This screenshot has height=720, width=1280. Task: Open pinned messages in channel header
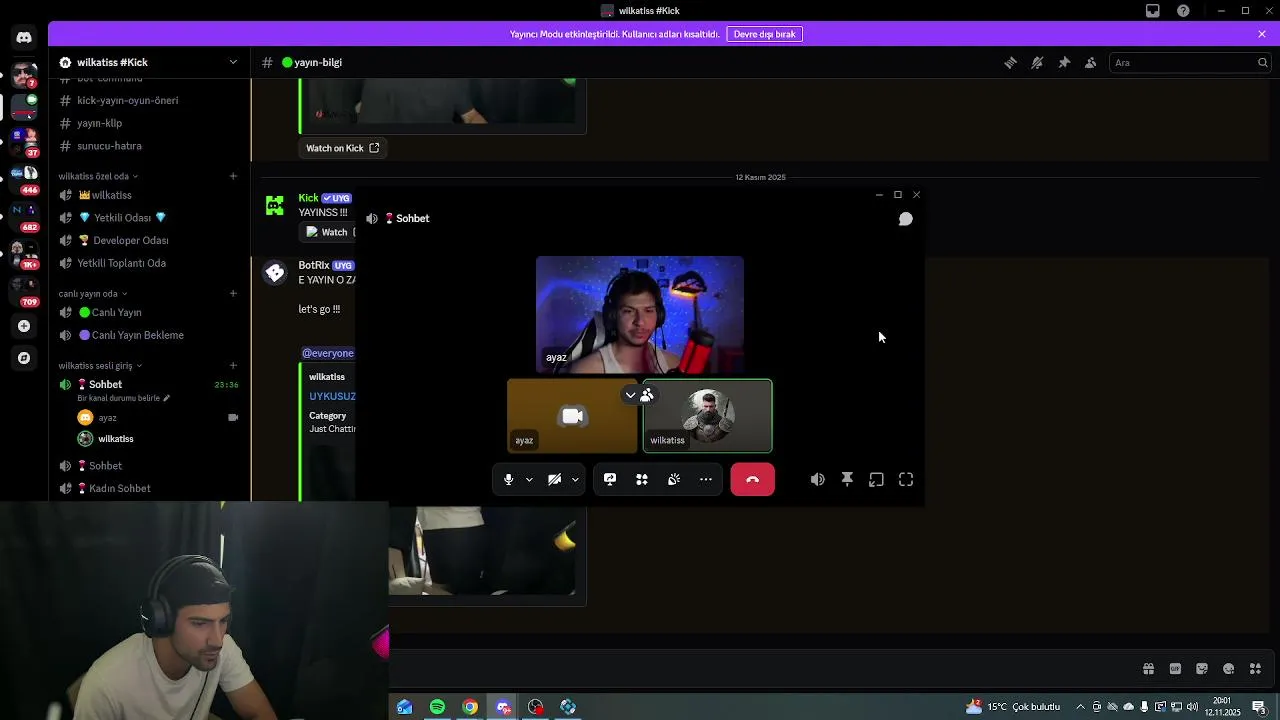tap(1064, 62)
